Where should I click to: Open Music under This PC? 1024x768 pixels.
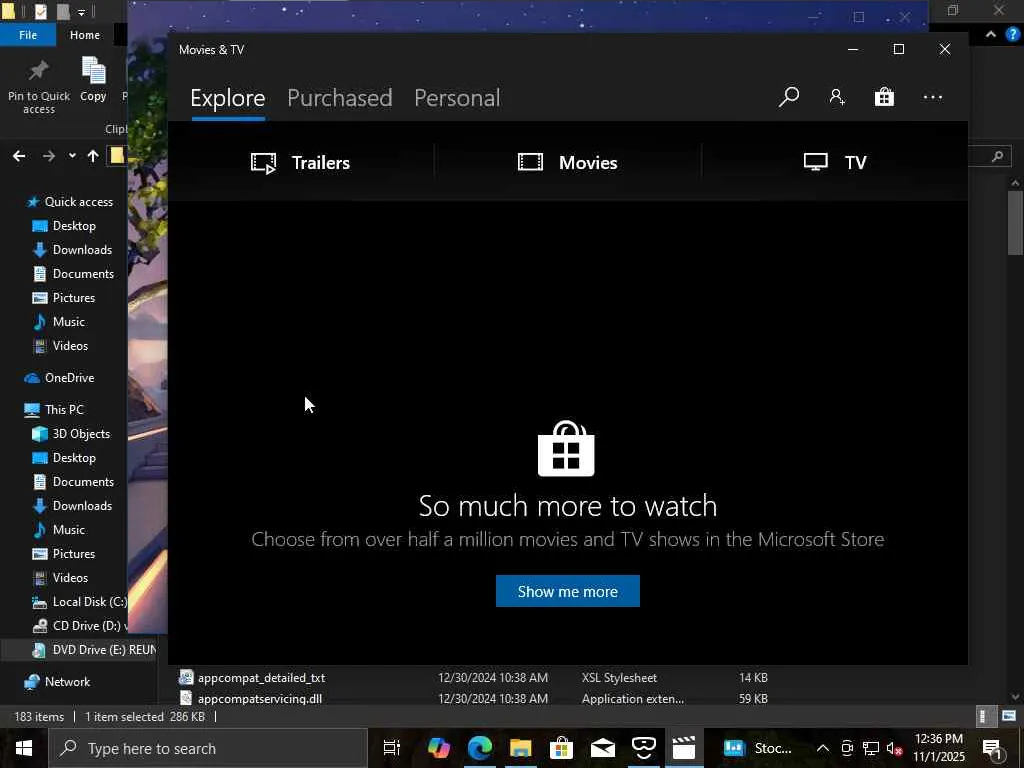tap(68, 530)
